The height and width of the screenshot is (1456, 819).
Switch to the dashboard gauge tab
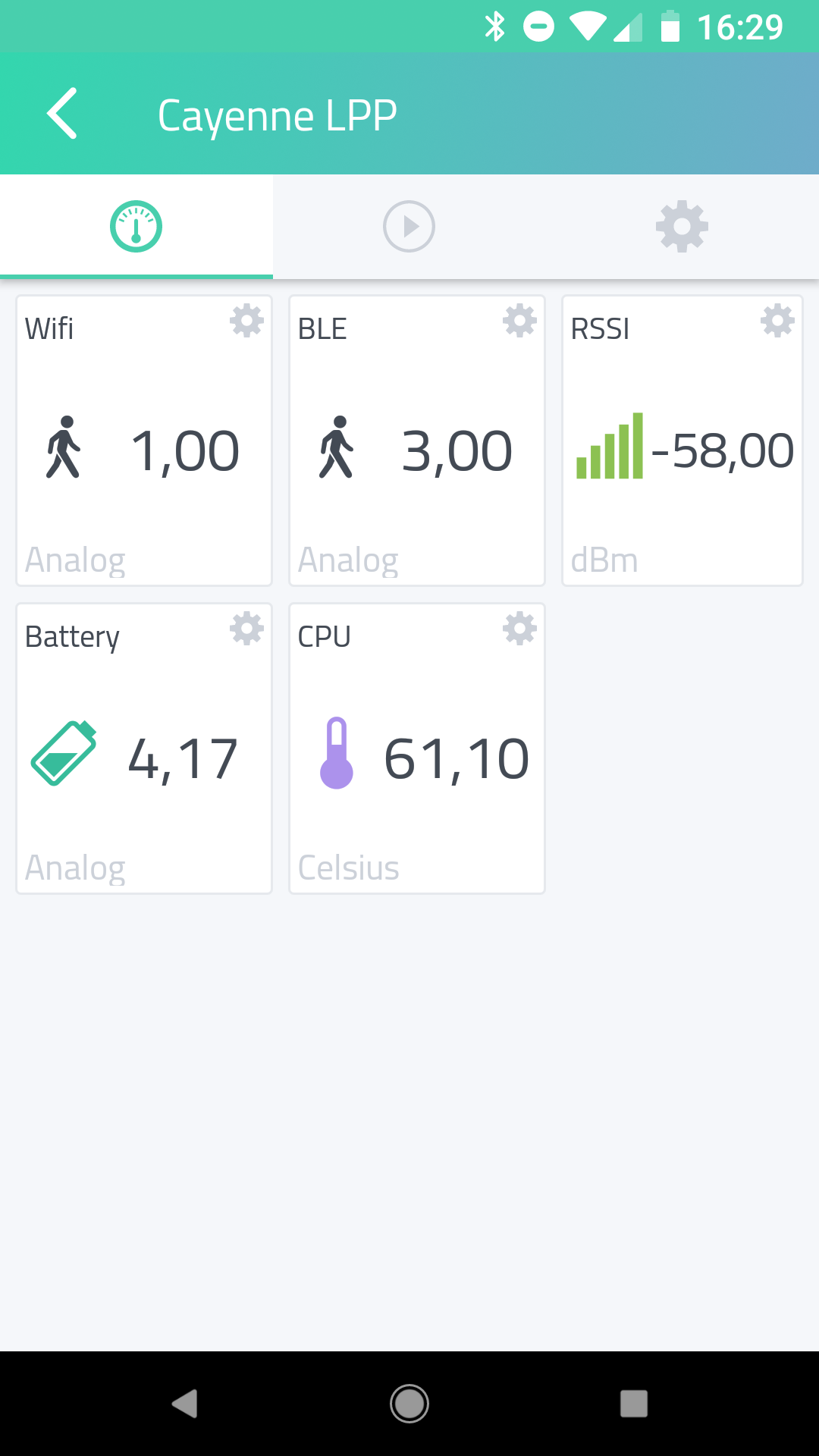[136, 227]
